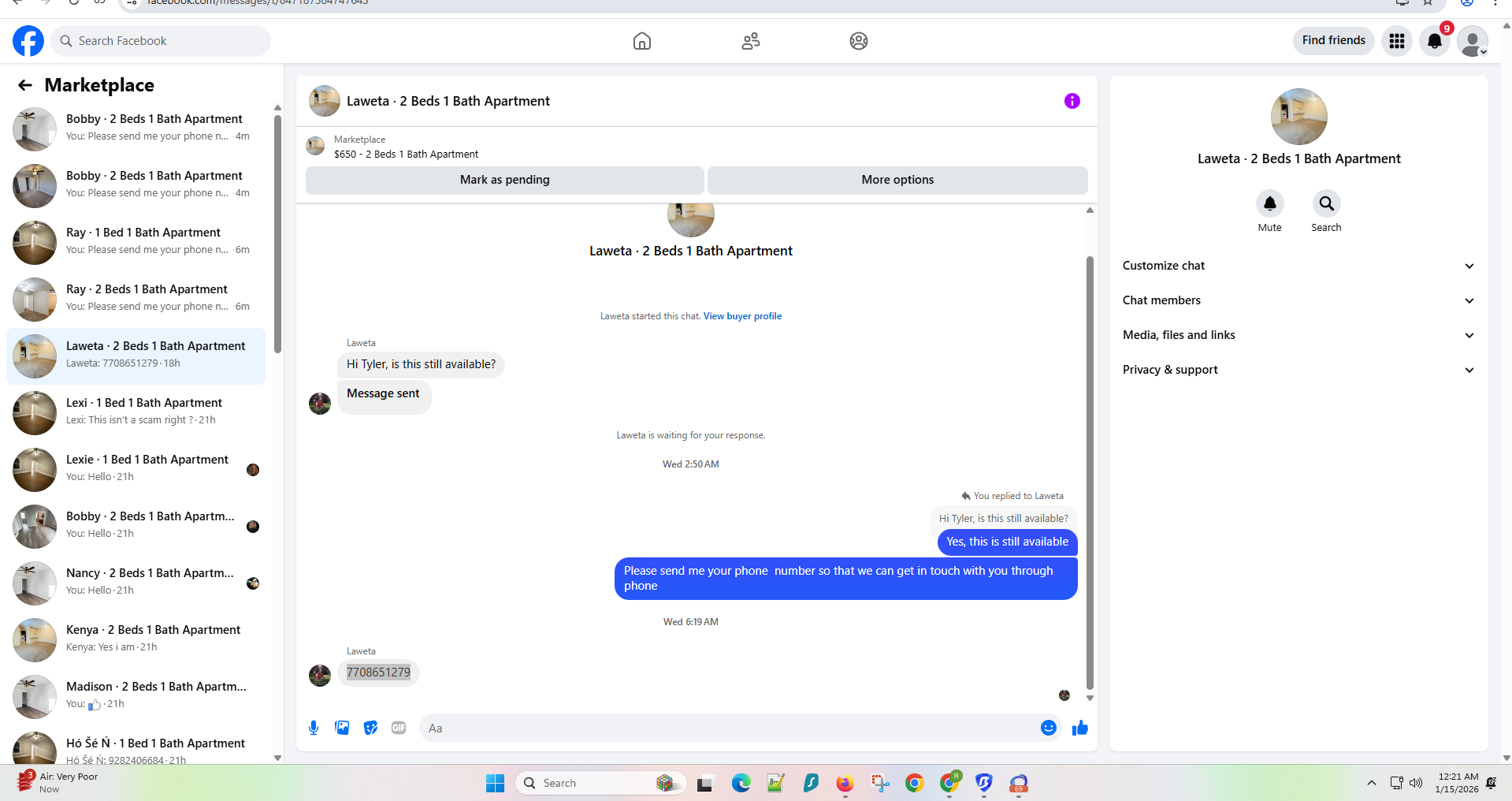
Task: Open the Menu grid icon
Action: click(x=1397, y=41)
